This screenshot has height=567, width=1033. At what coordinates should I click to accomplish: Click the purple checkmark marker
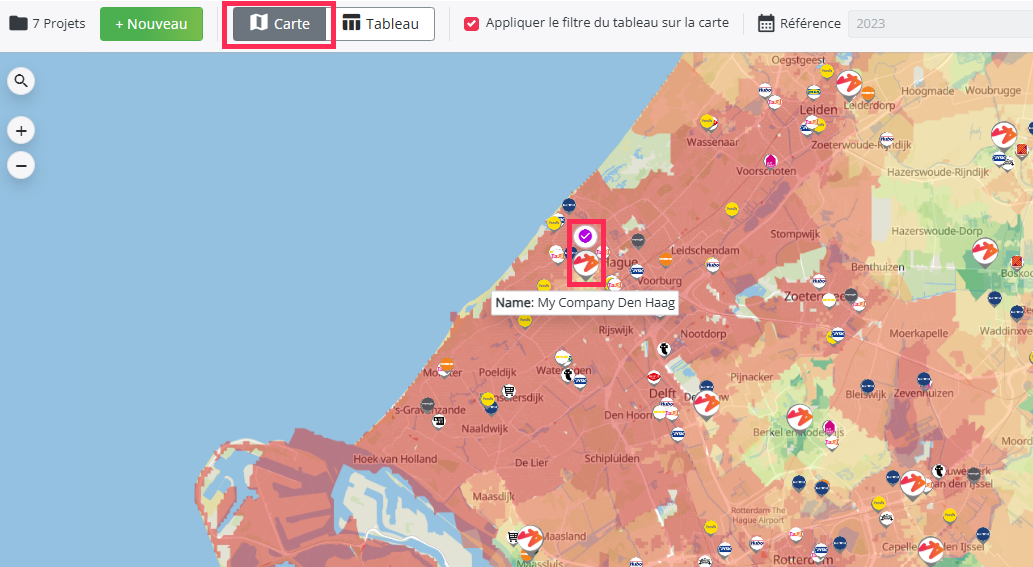pyautogui.click(x=585, y=236)
